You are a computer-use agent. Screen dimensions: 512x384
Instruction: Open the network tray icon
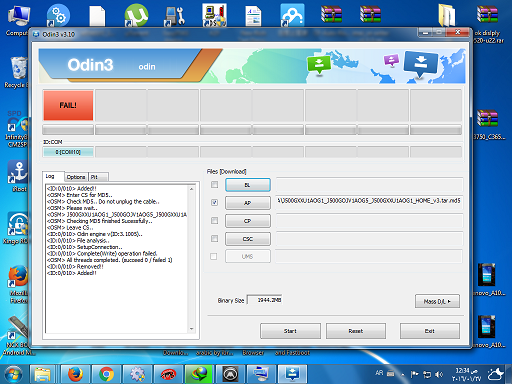pos(427,375)
